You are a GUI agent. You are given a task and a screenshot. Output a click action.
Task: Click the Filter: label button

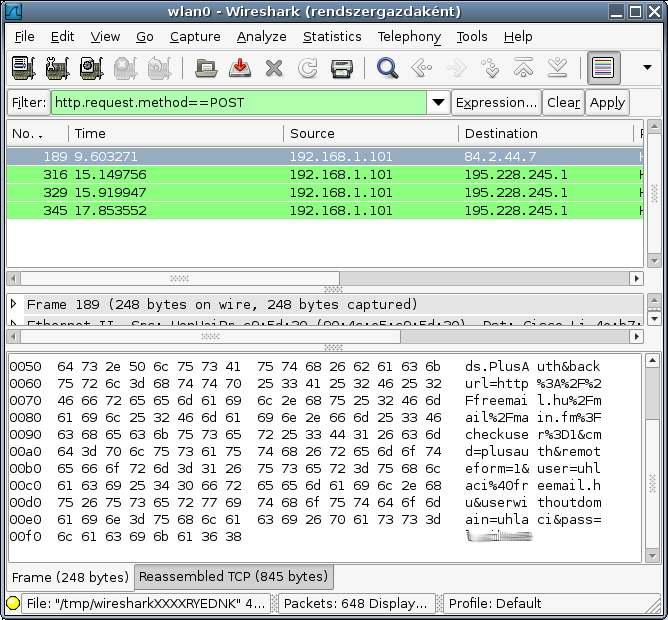click(x=28, y=102)
